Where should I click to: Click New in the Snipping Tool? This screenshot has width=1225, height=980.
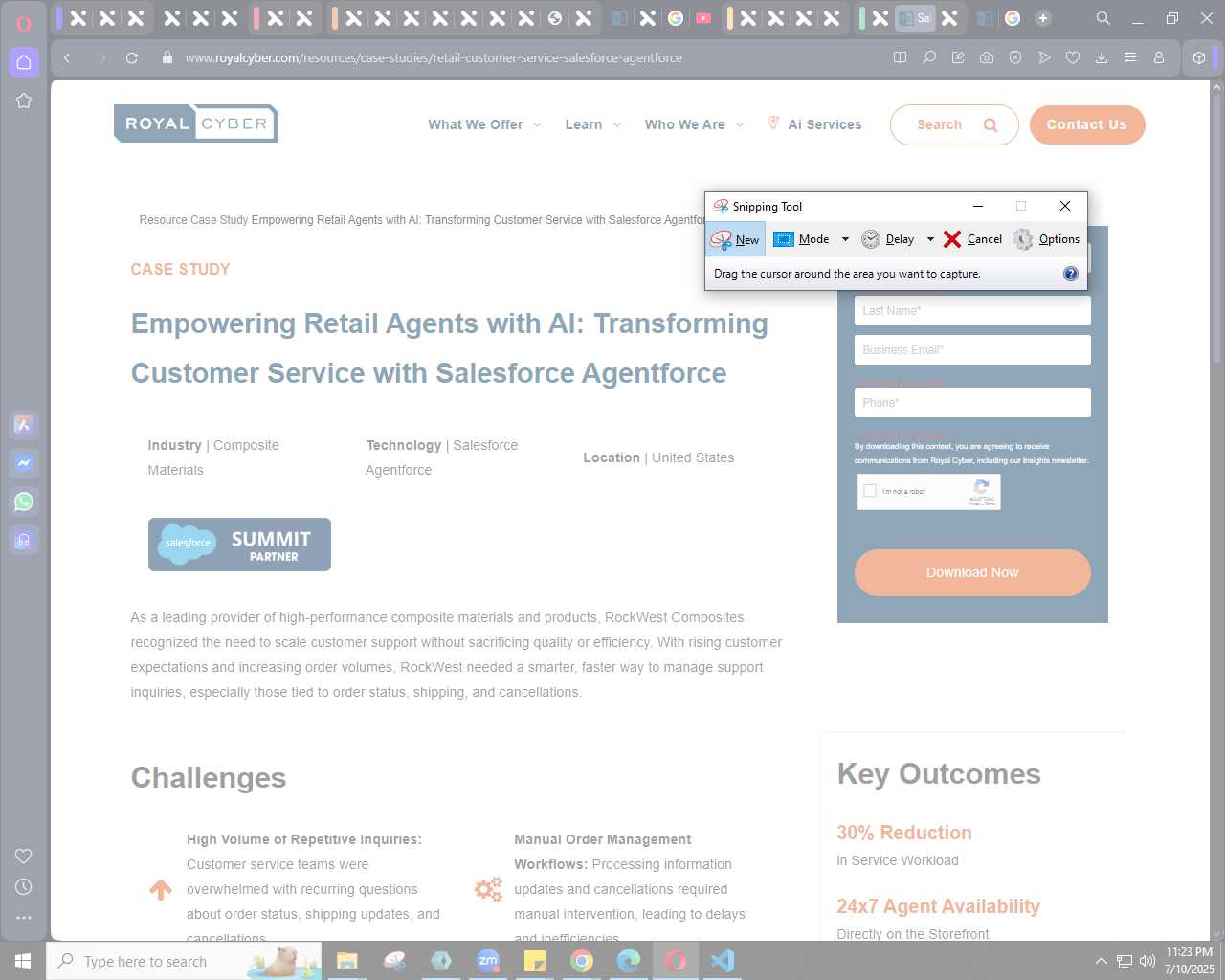pyautogui.click(x=736, y=239)
